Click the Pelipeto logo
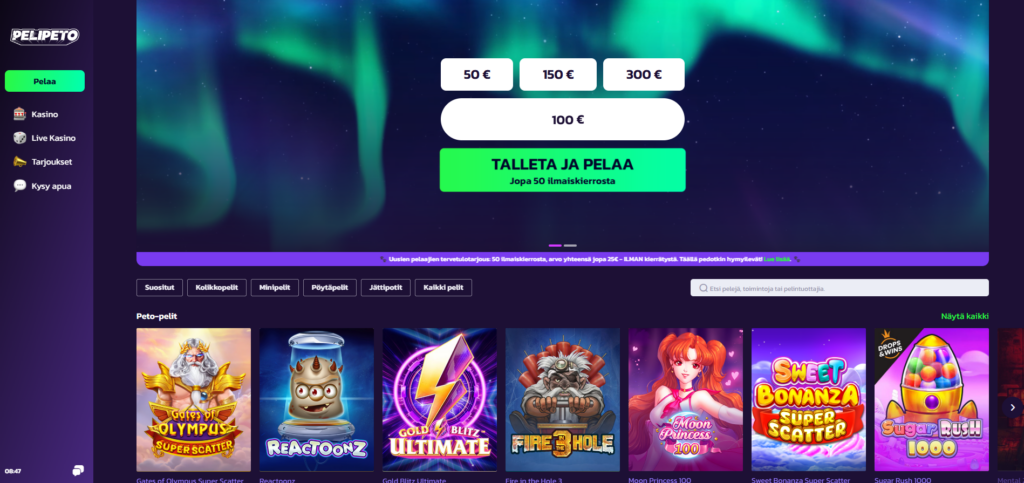This screenshot has width=1024, height=483. 44,36
